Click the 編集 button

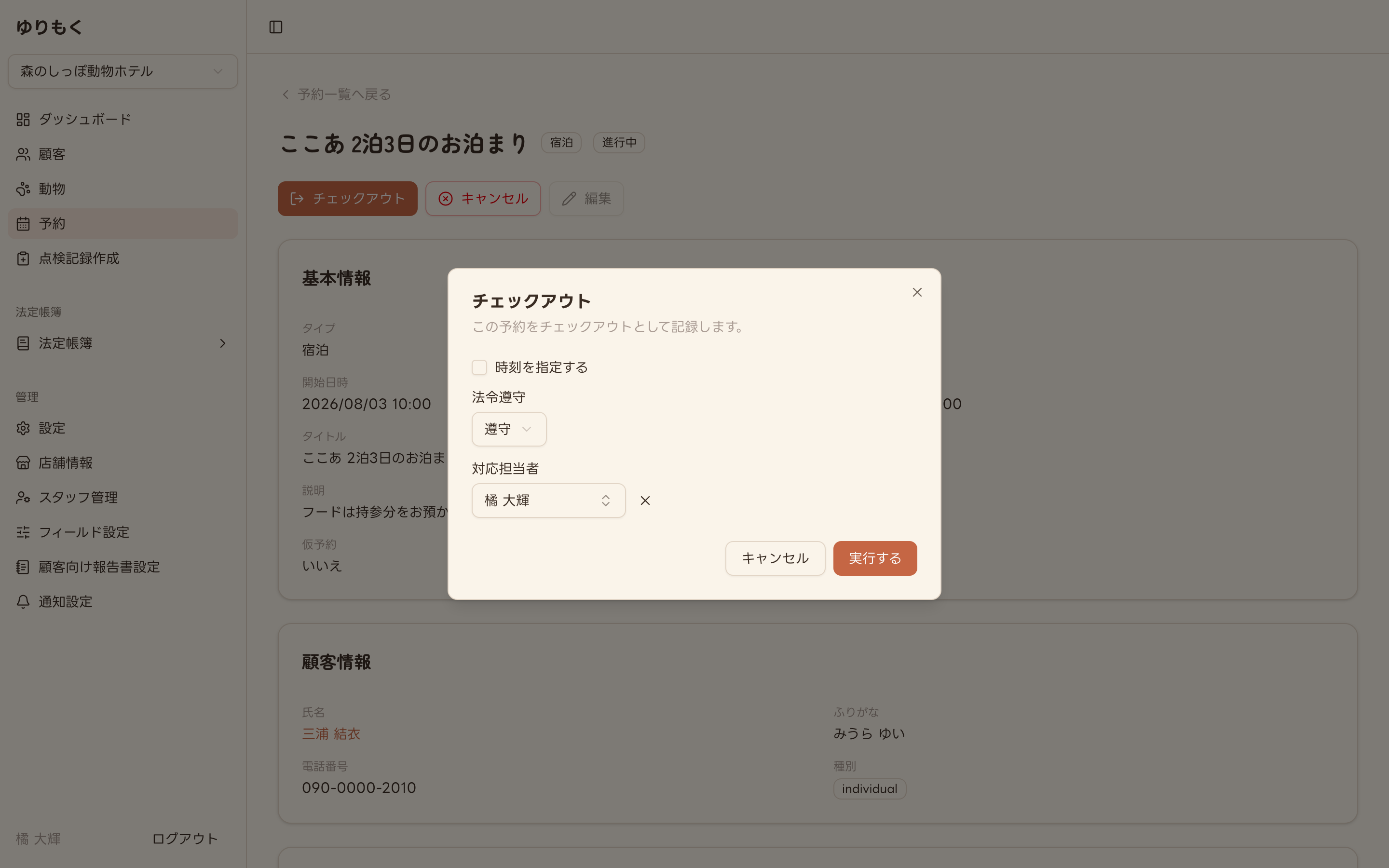[x=586, y=199]
